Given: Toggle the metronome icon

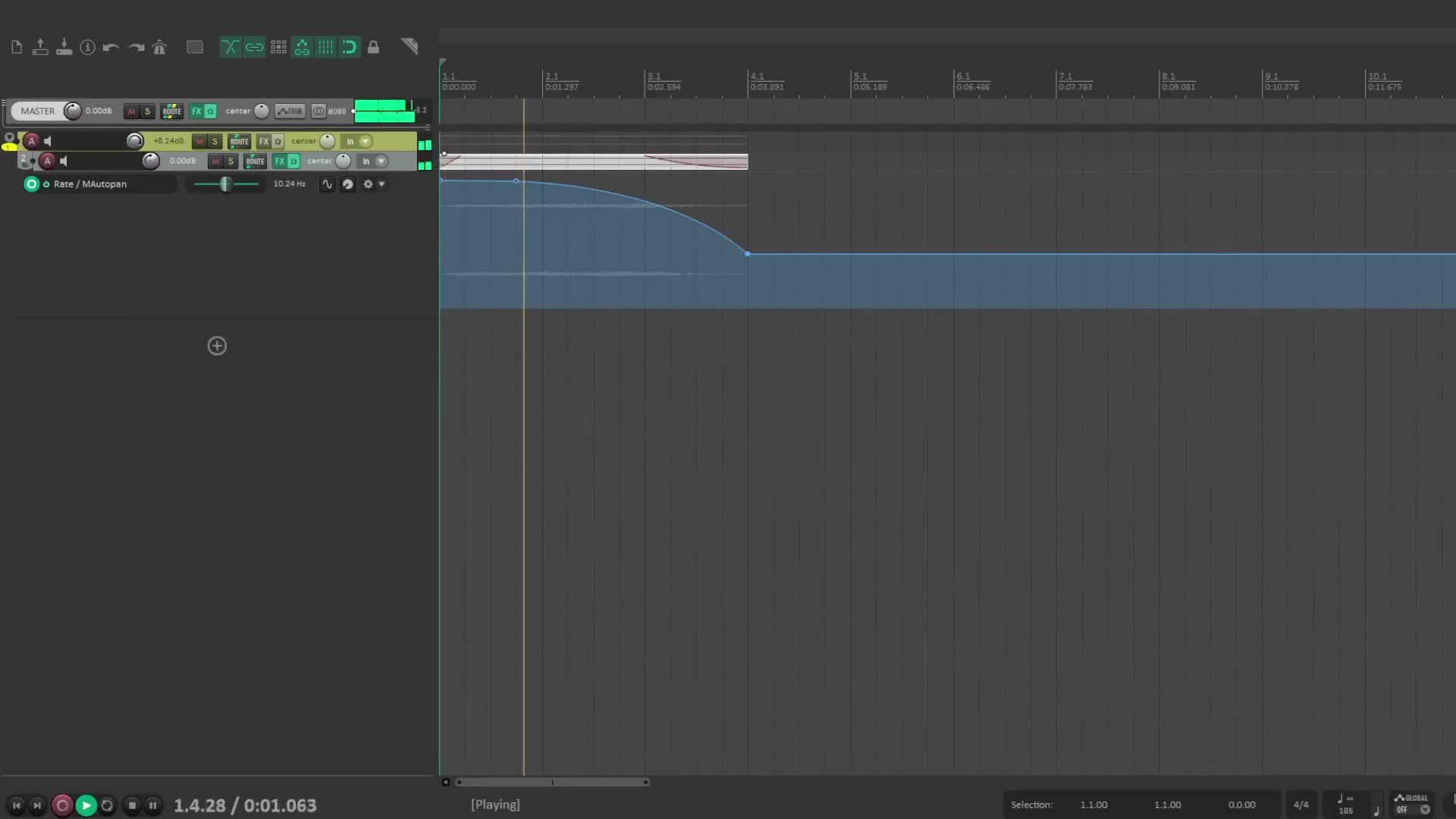Looking at the screenshot, I should pyautogui.click(x=159, y=47).
